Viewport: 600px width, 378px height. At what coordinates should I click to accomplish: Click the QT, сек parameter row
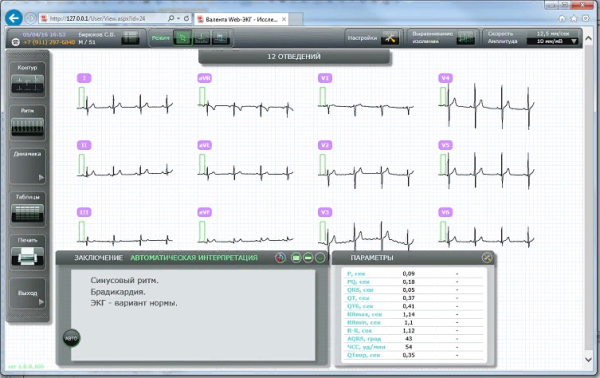(x=414, y=298)
